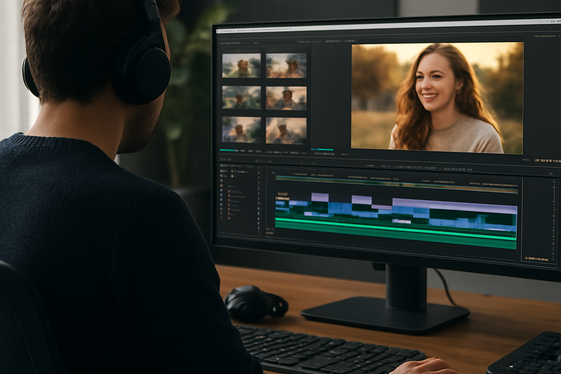The height and width of the screenshot is (374, 561).
Task: Select the top-right clip thumbnail in media bin
Action: pos(286,65)
